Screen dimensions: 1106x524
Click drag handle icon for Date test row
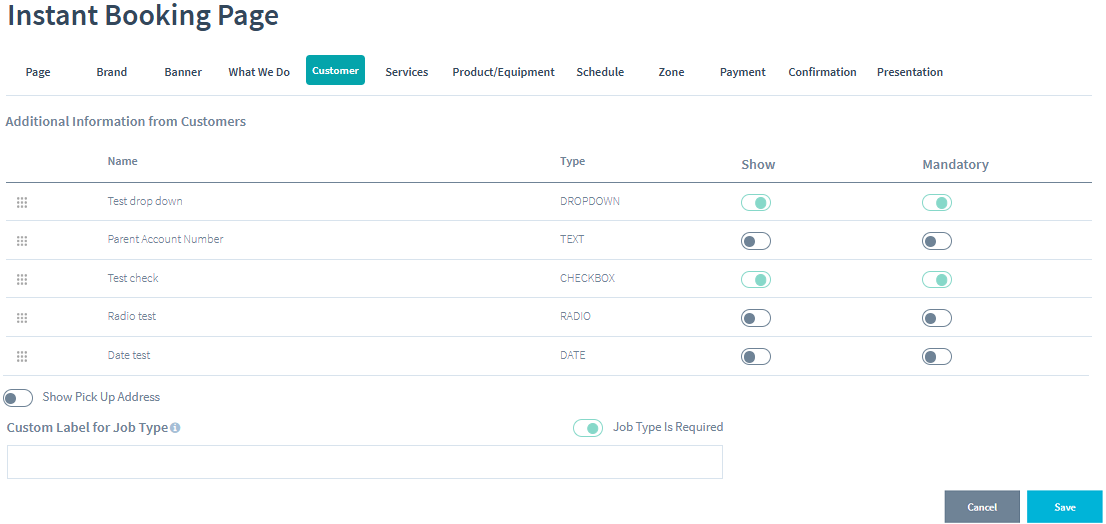pyautogui.click(x=22, y=356)
